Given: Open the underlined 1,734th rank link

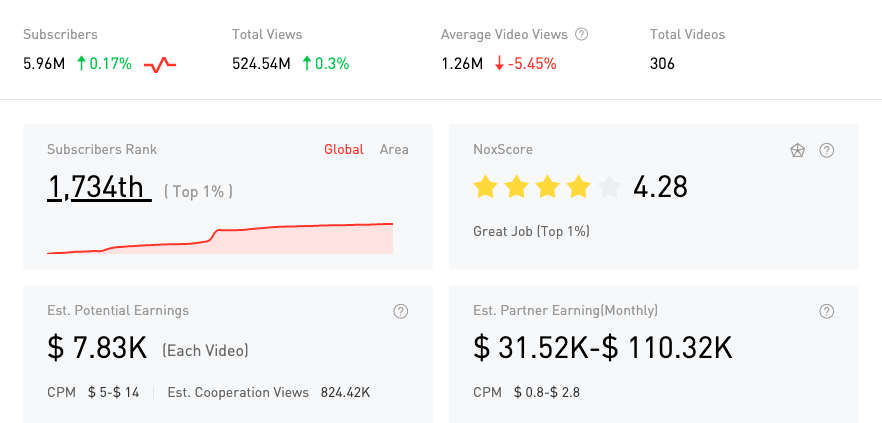Looking at the screenshot, I should (98, 187).
